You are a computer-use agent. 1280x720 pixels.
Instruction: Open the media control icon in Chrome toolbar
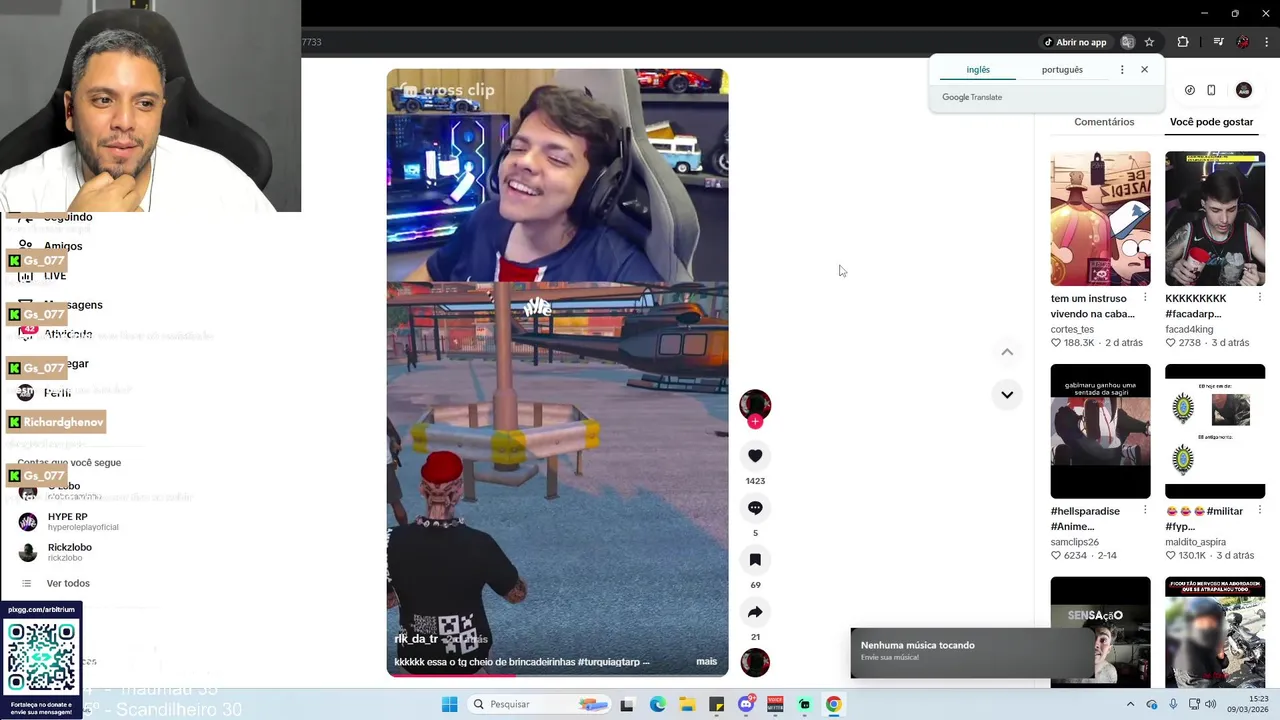[x=1218, y=42]
